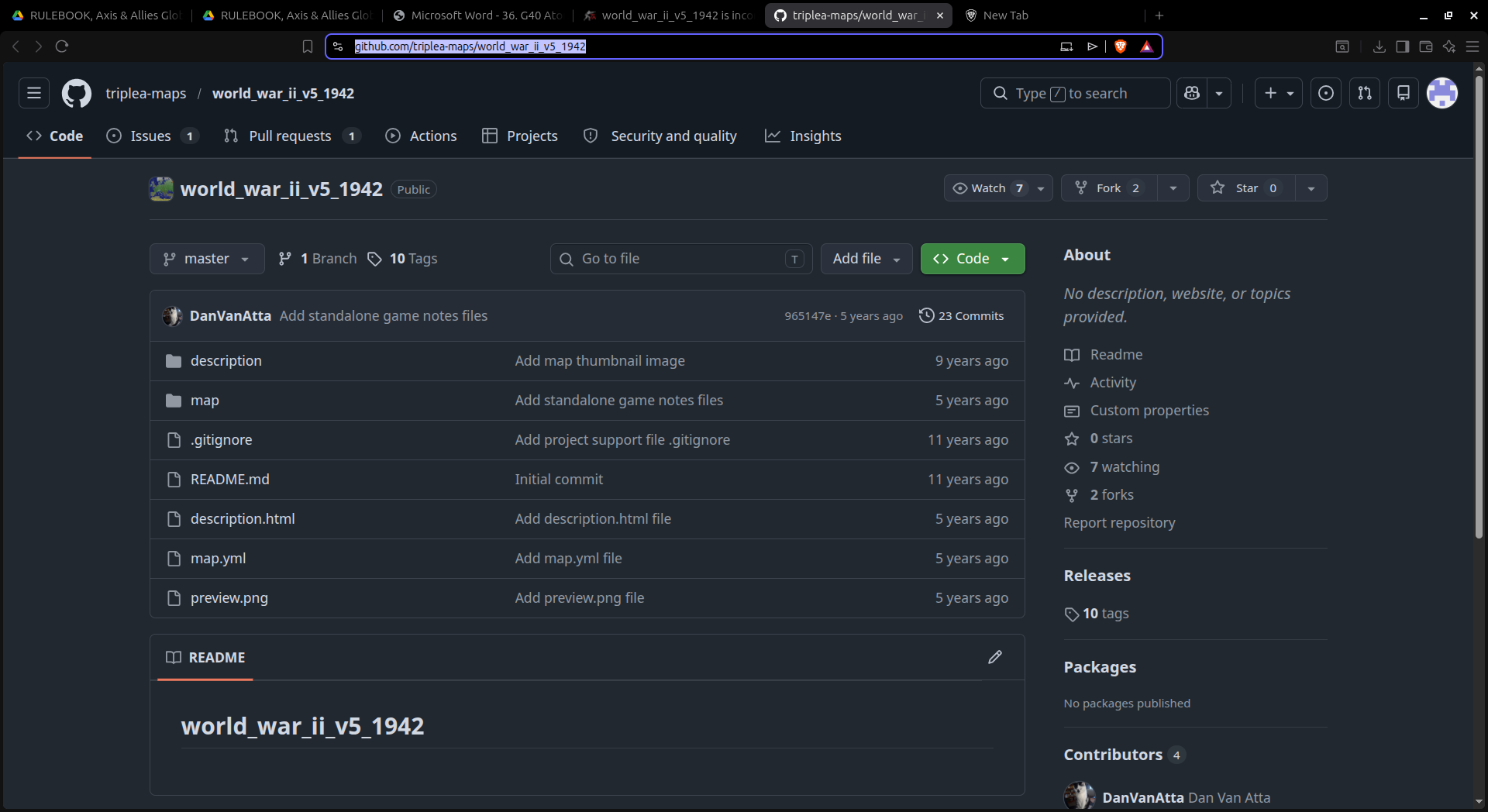This screenshot has width=1488, height=812.
Task: Open the issues inbox icon in header
Action: (x=1326, y=93)
